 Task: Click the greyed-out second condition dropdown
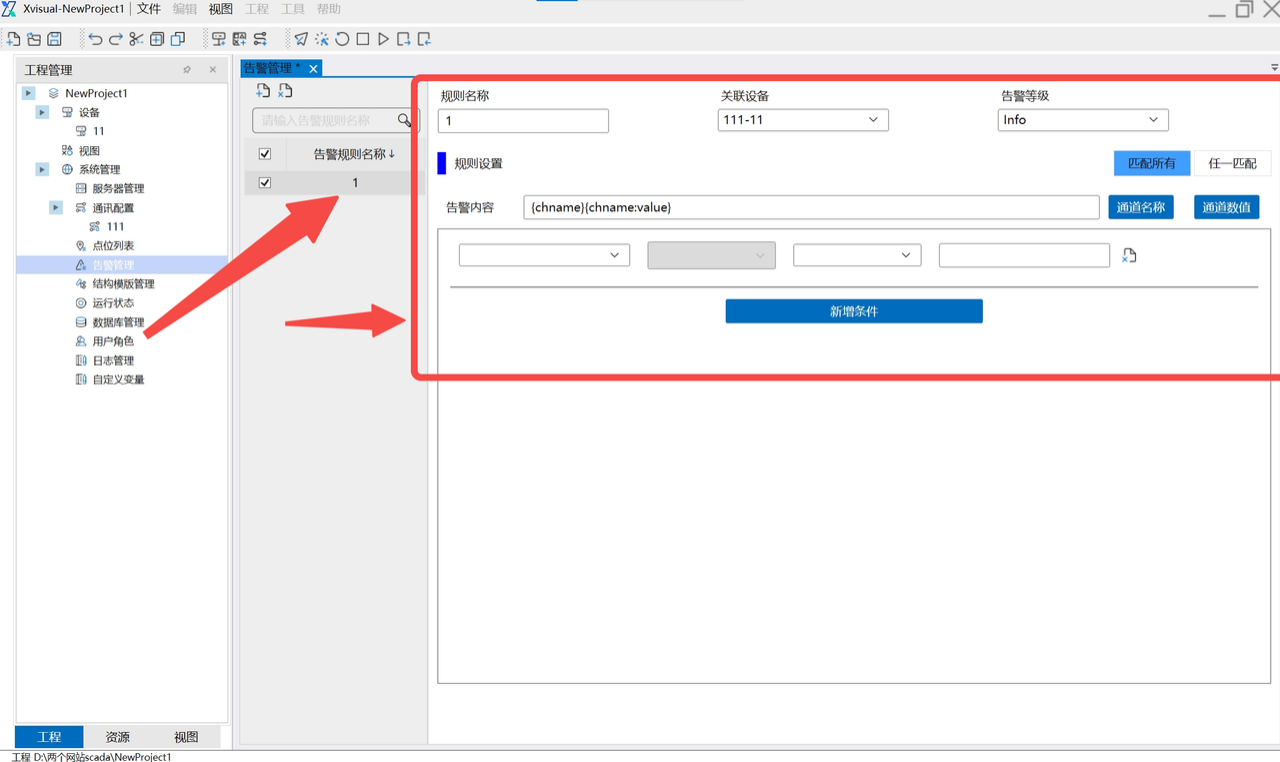(x=711, y=255)
